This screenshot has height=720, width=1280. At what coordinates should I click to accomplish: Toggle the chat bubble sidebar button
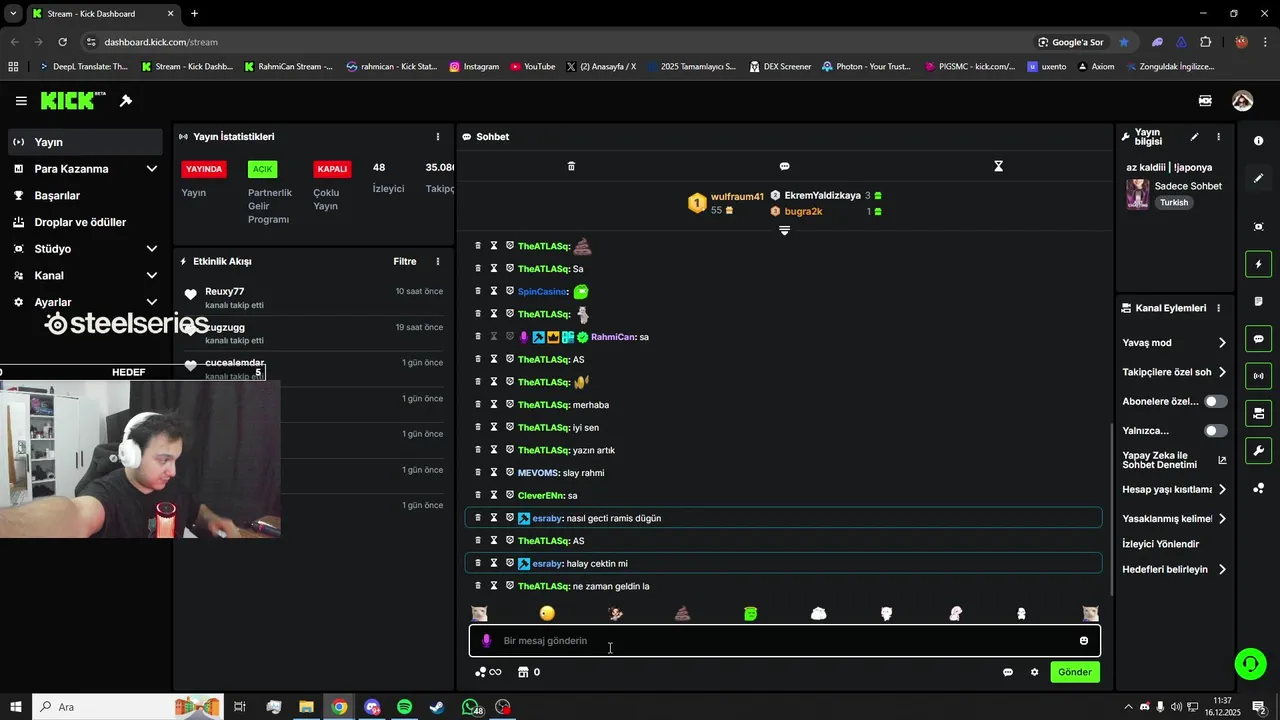1258,339
